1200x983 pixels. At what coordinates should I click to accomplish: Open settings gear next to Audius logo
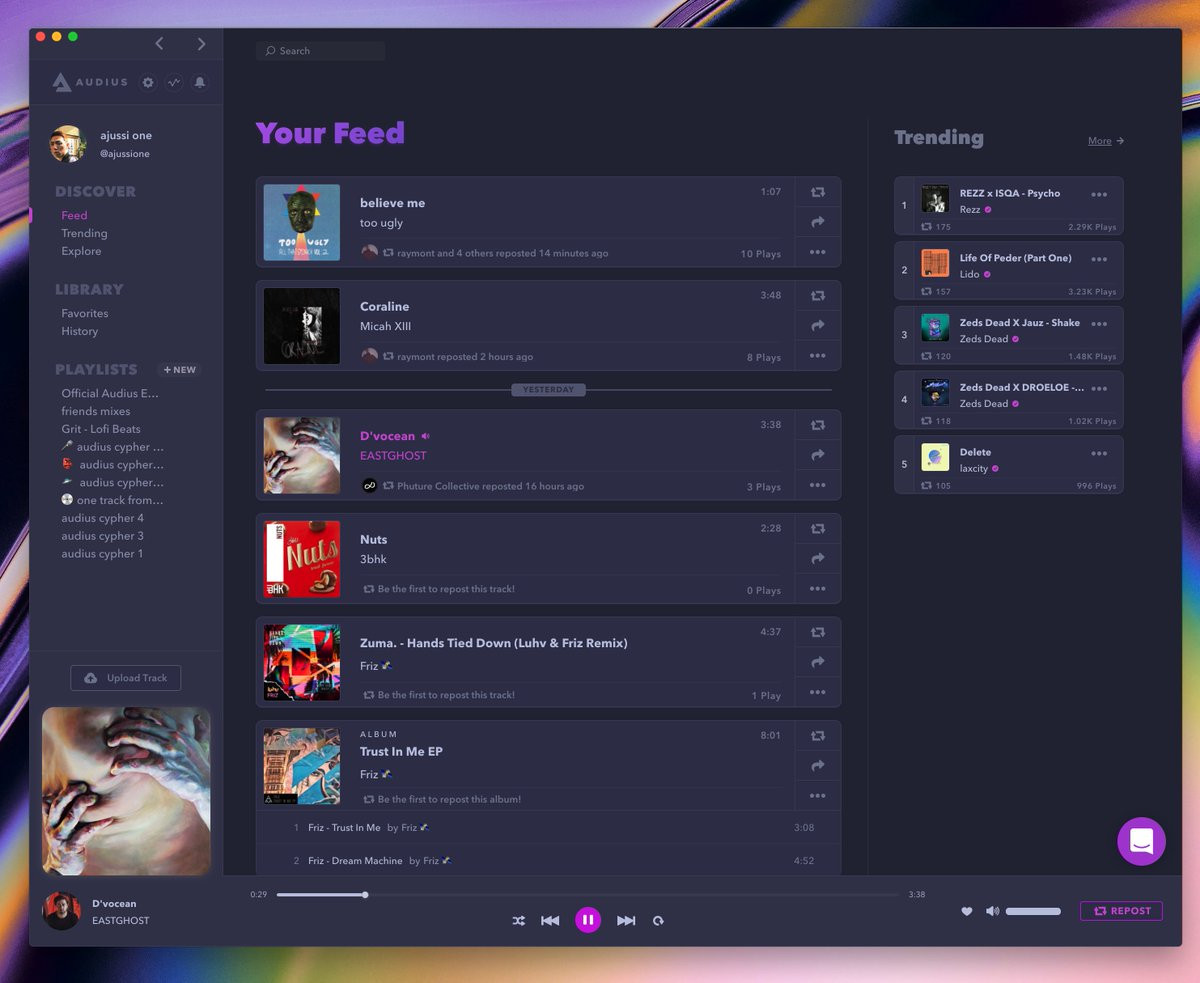(x=148, y=82)
